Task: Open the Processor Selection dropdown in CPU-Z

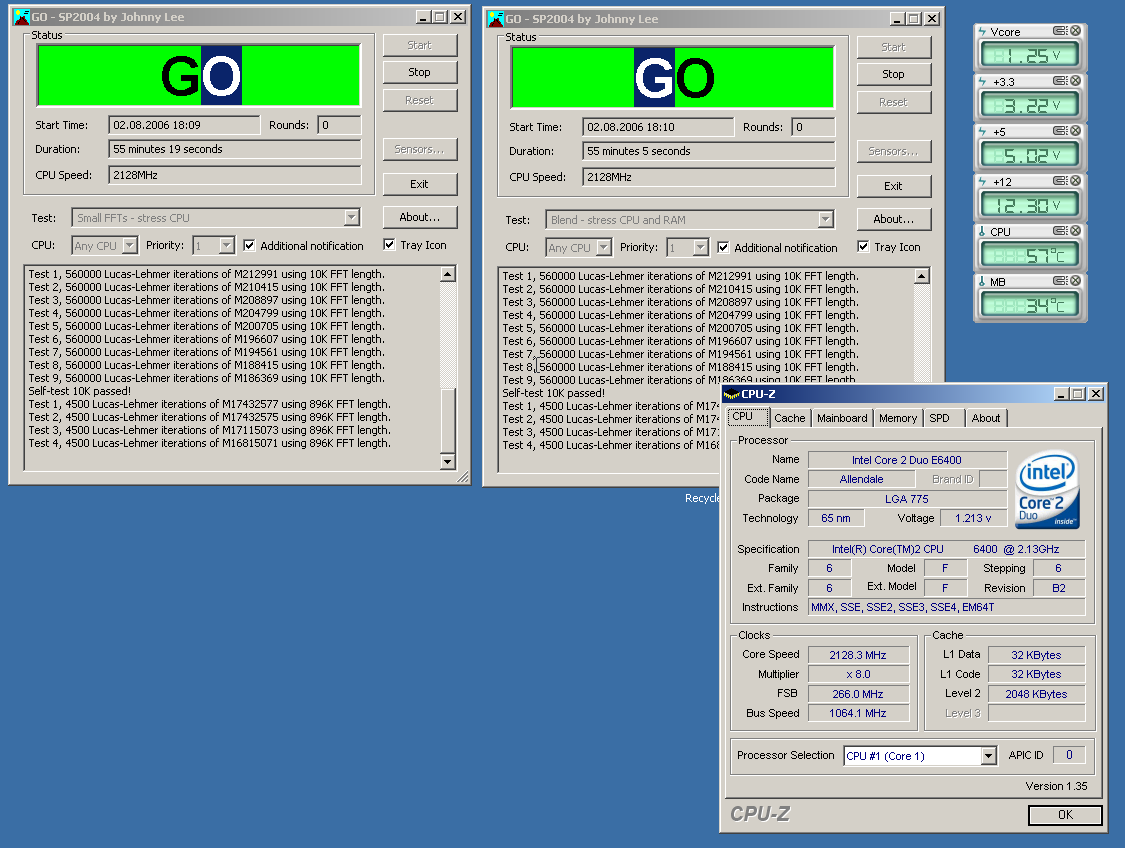Action: (x=989, y=755)
